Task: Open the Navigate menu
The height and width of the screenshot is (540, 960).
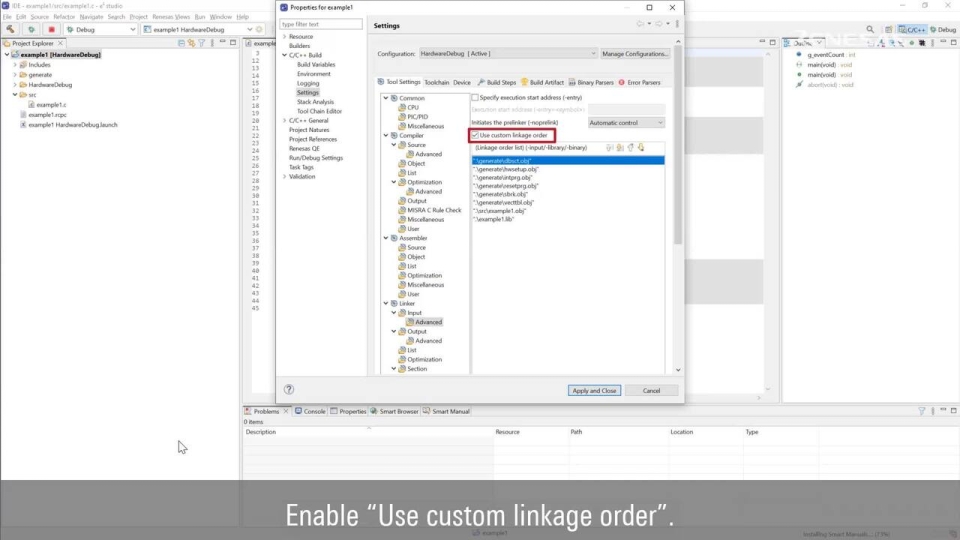Action: (91, 17)
